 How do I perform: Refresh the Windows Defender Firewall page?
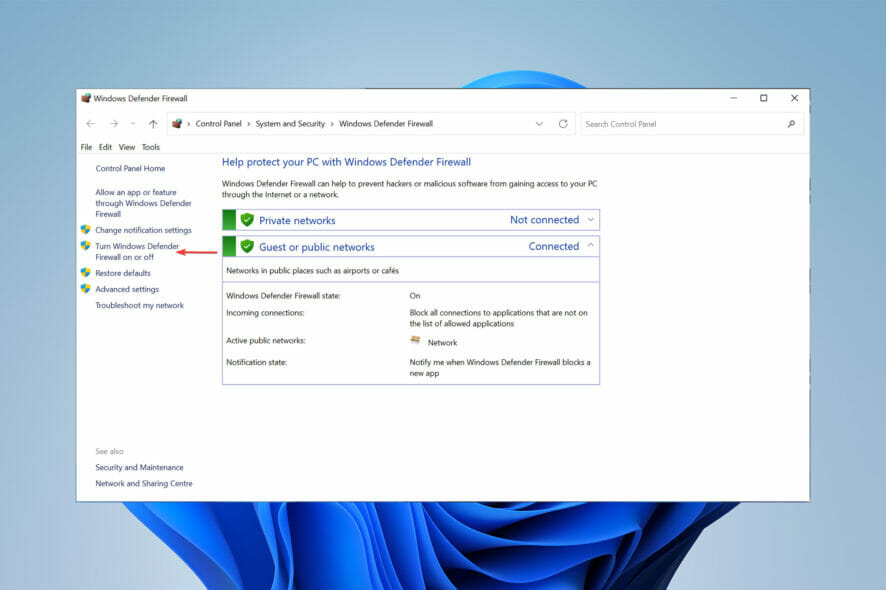563,124
